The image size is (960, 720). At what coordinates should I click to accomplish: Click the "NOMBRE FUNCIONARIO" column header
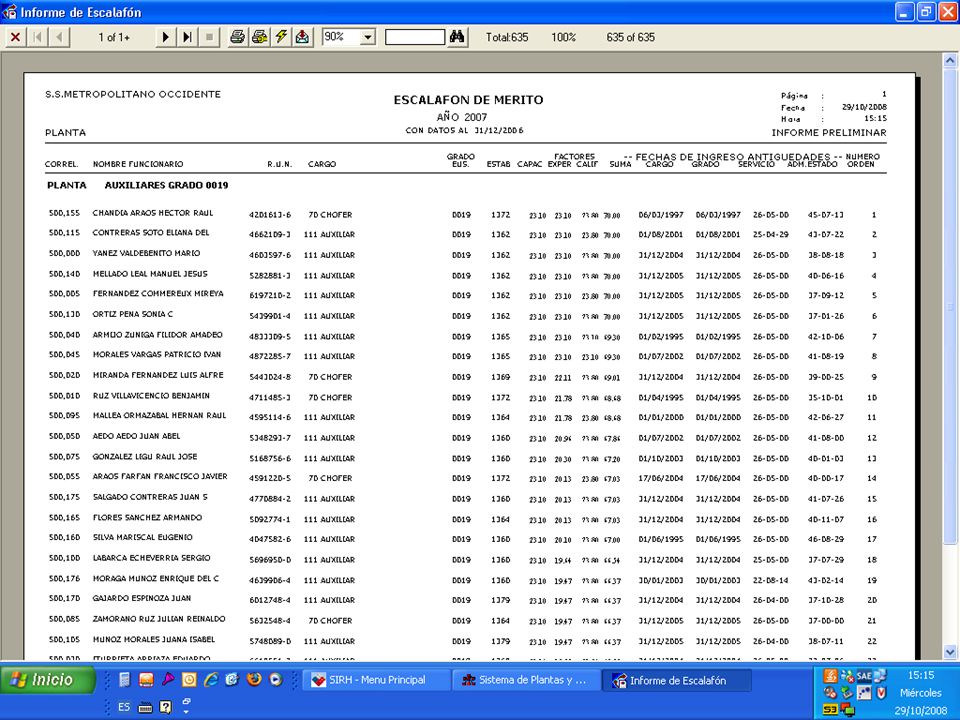coord(138,164)
